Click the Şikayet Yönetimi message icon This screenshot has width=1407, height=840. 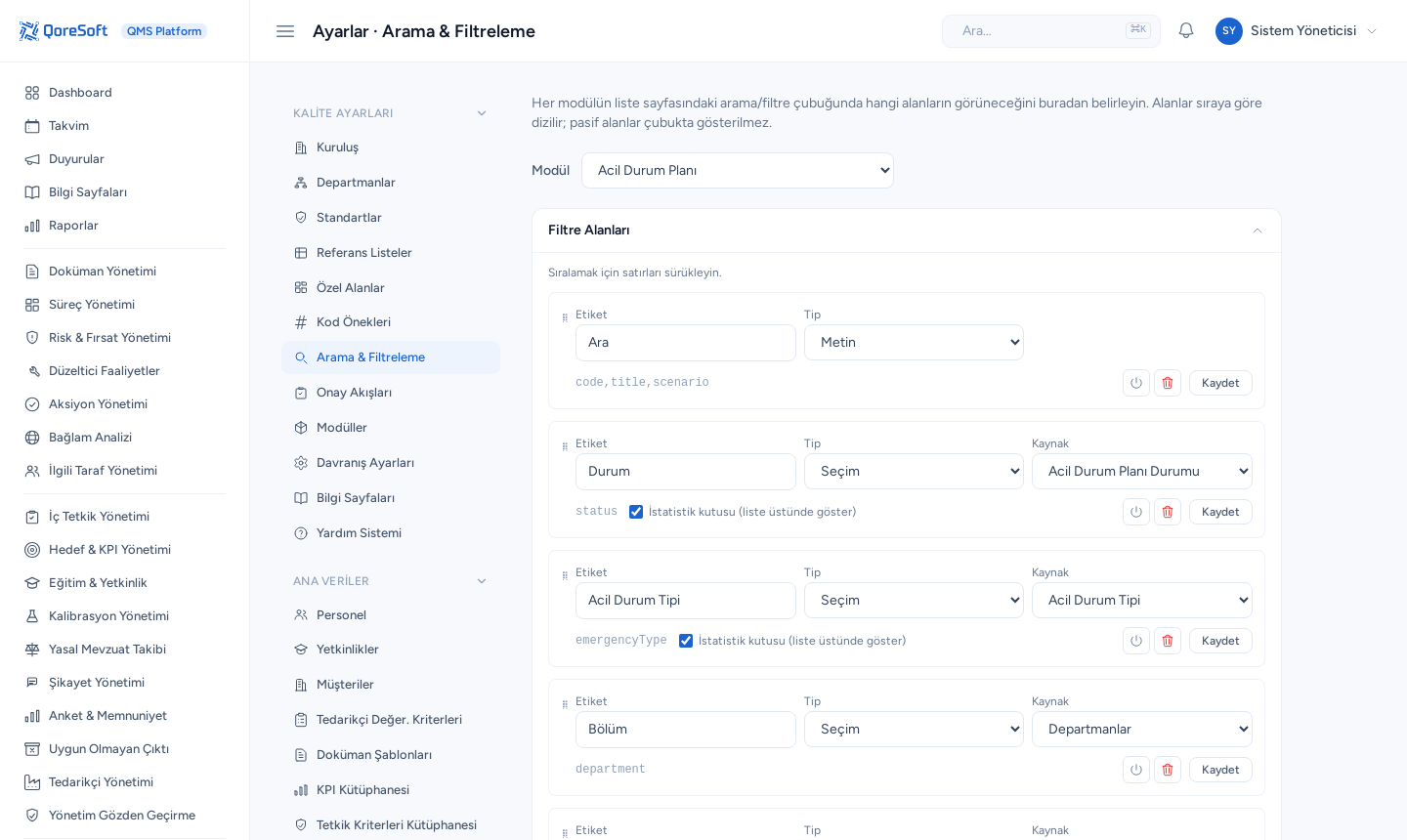[32, 683]
